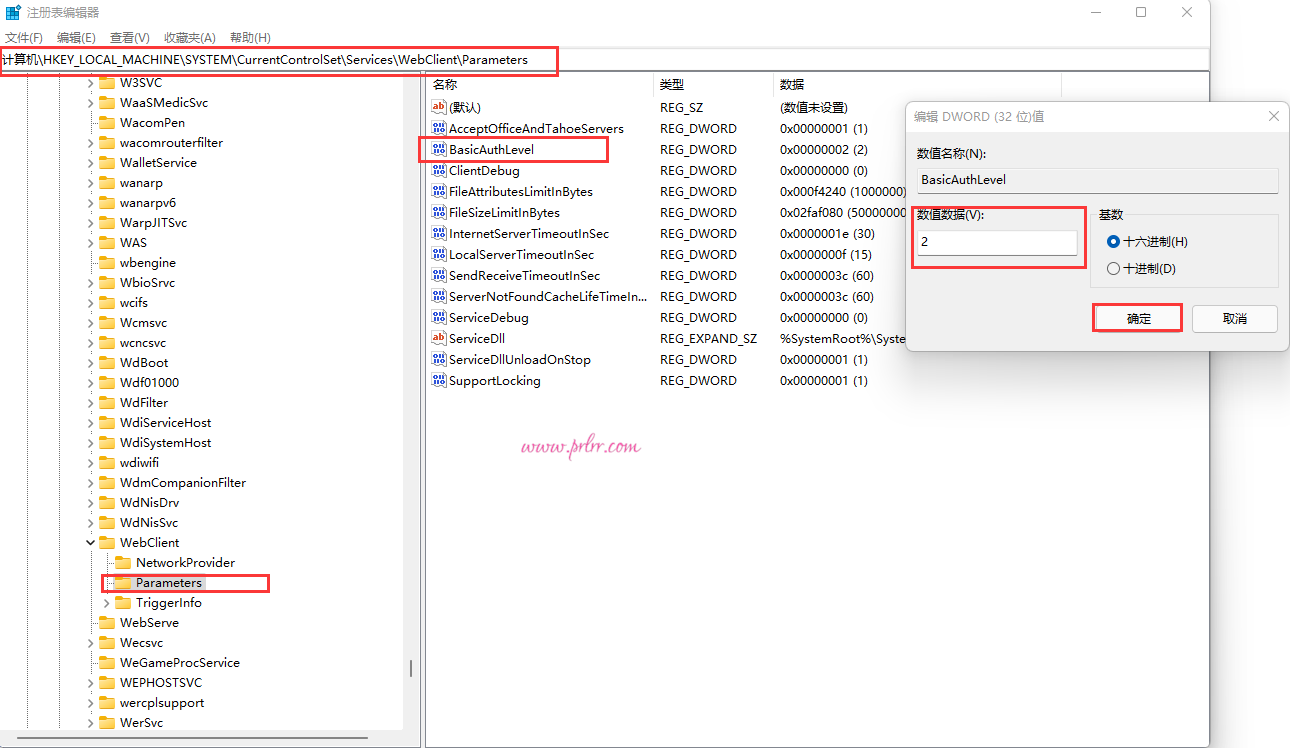This screenshot has width=1290, height=748.
Task: Click the NetworkProvider folder icon
Action: tap(123, 563)
